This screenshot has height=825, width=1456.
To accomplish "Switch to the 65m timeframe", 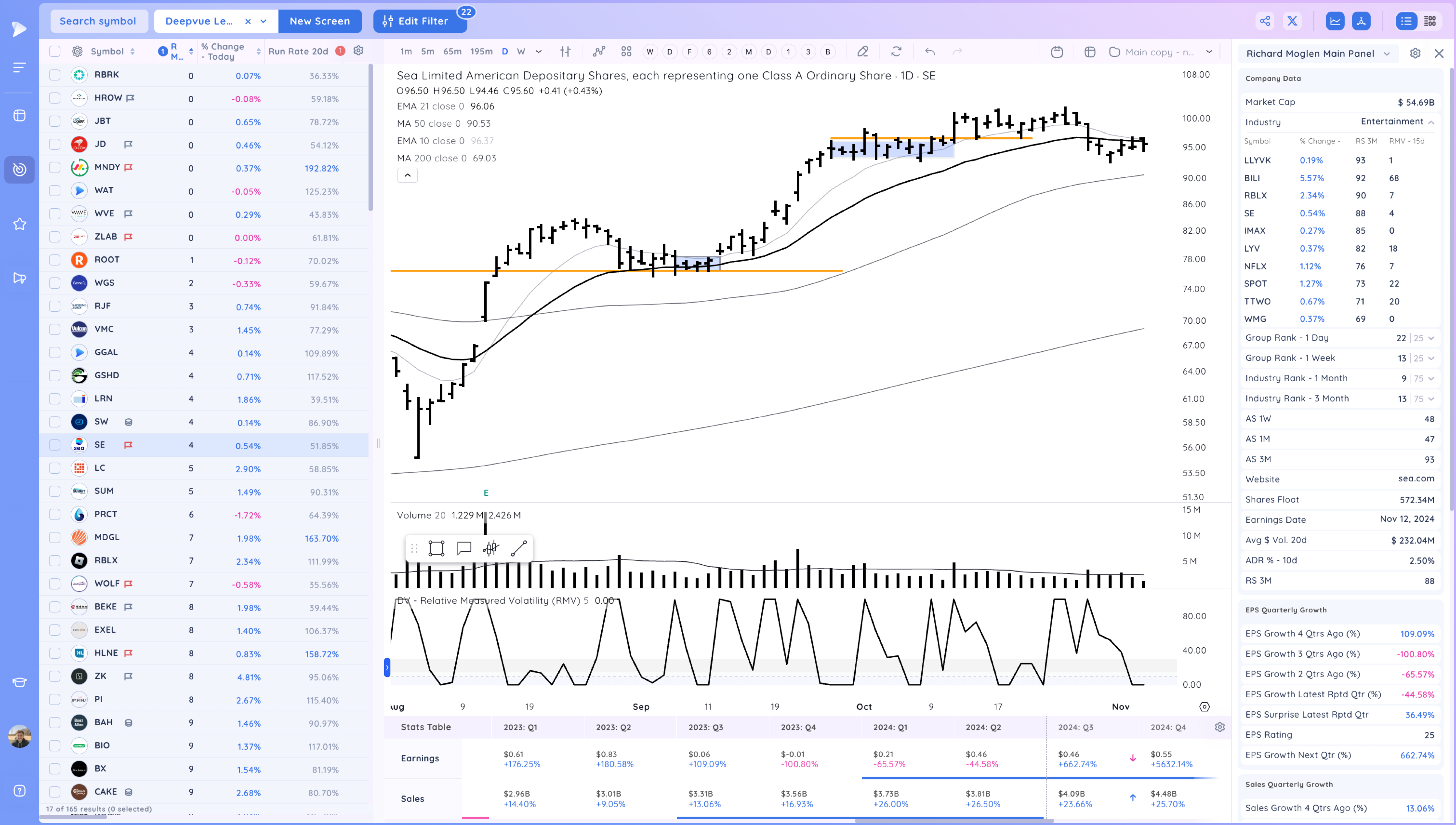I will click(x=452, y=52).
